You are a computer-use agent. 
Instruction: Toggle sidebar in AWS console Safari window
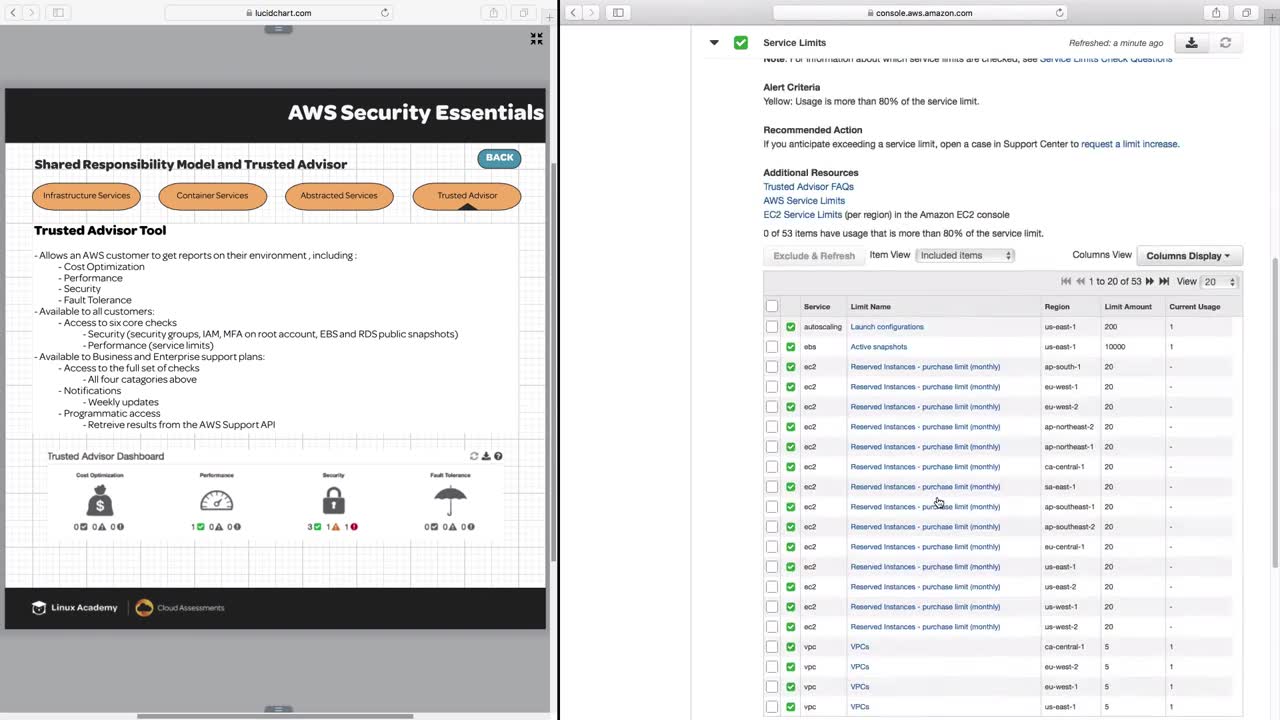tap(618, 13)
